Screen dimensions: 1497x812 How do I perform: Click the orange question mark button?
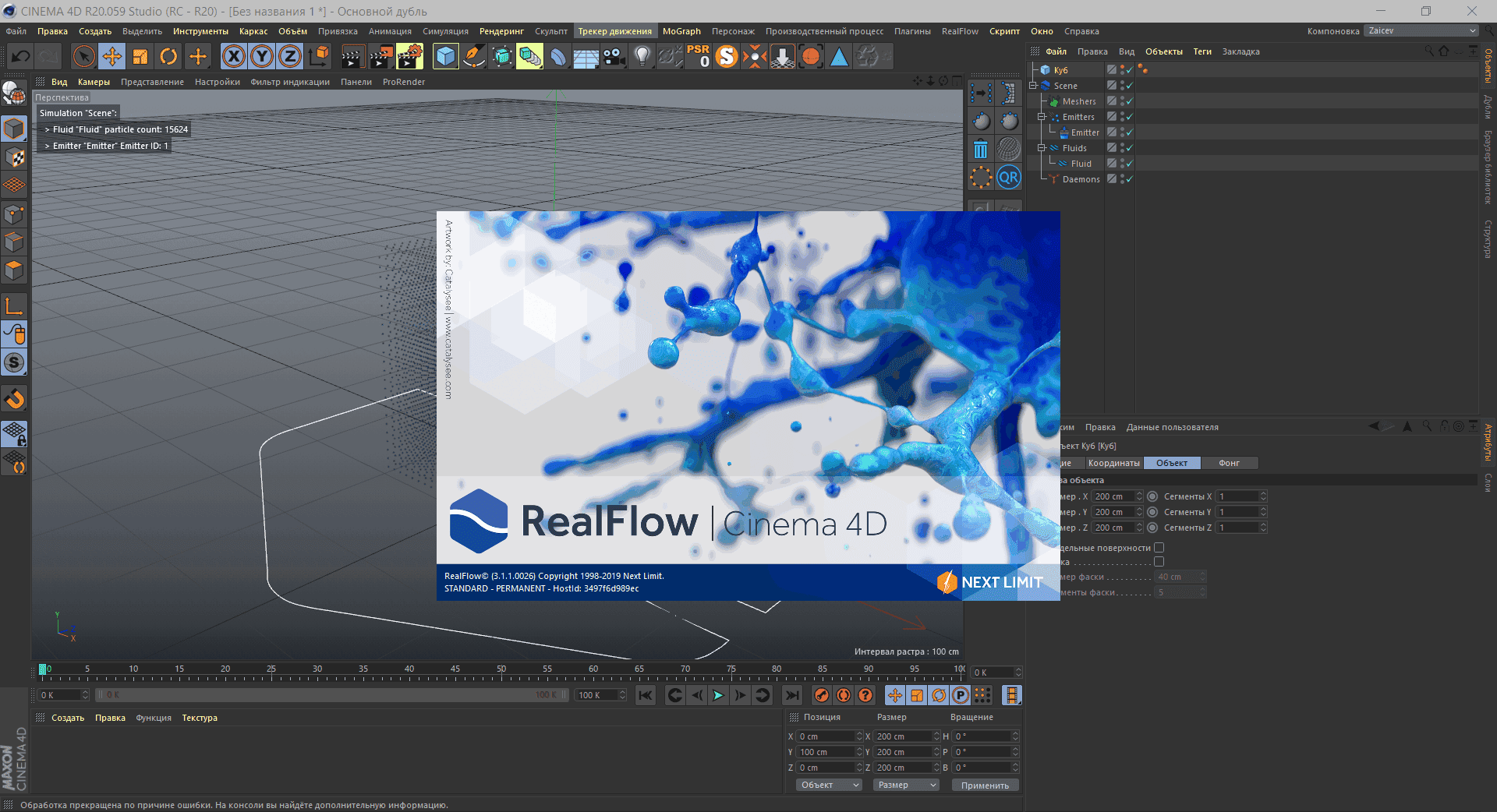[865, 695]
